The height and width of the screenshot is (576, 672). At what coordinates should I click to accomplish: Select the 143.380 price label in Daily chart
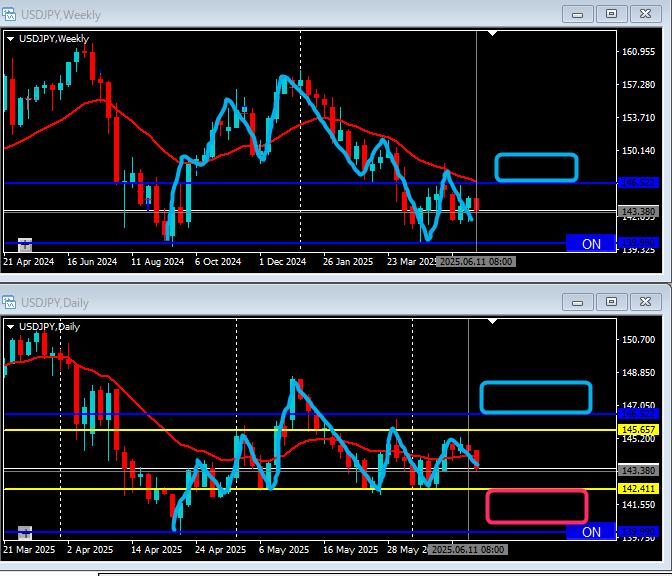638,471
